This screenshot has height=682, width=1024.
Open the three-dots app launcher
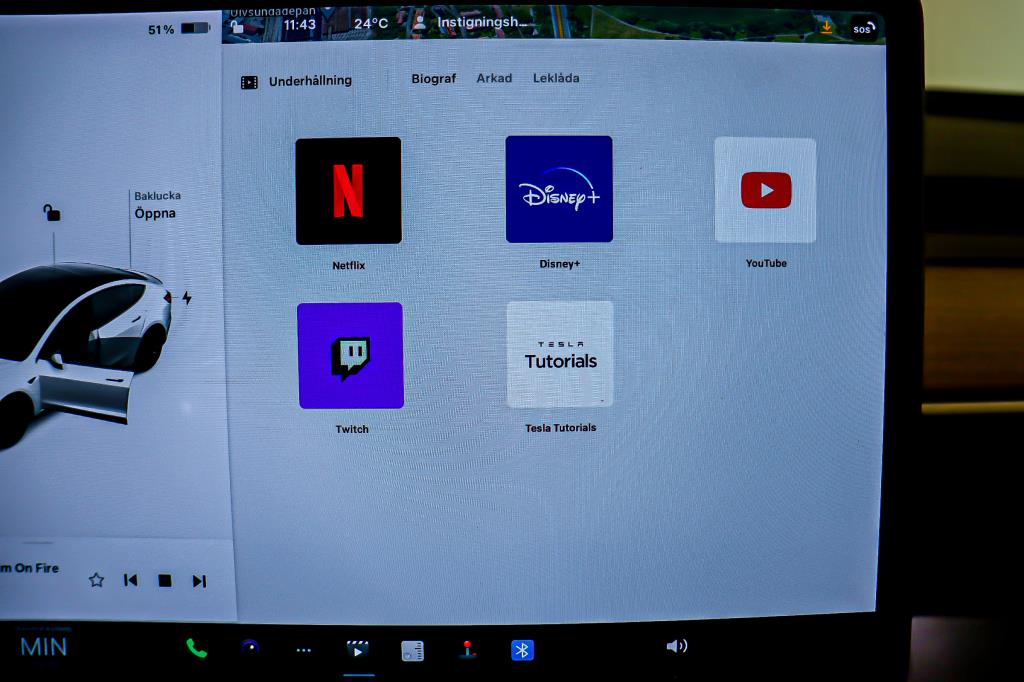[x=304, y=650]
